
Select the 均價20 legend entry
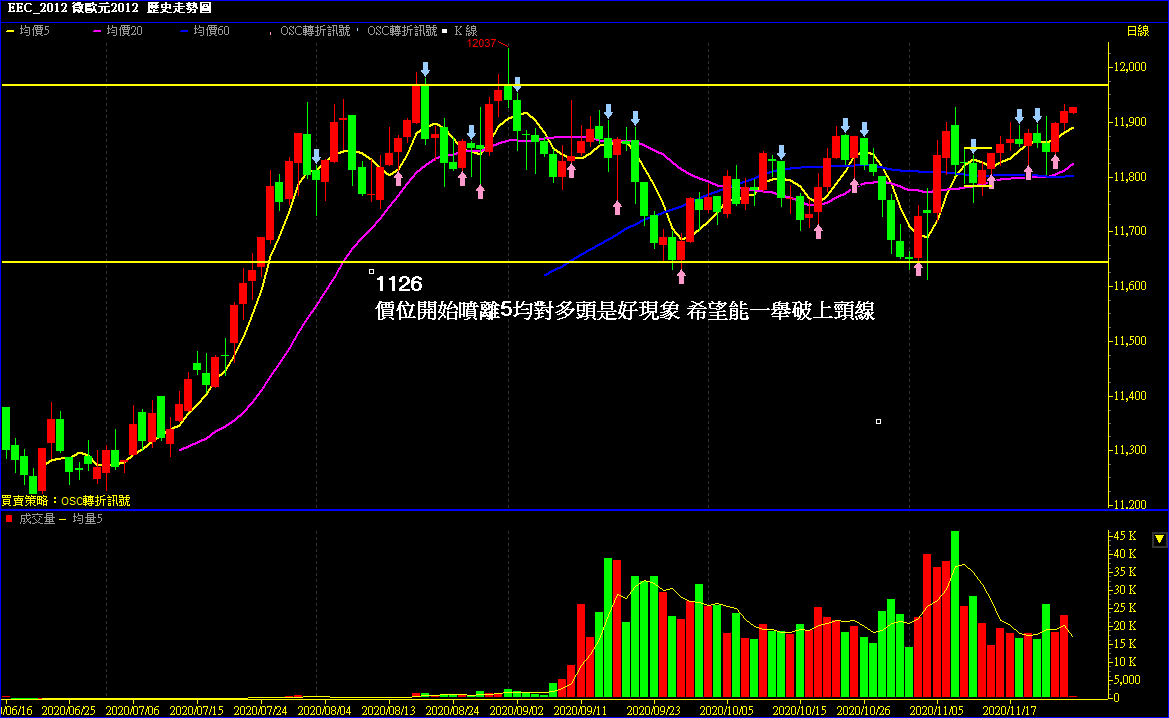118,31
